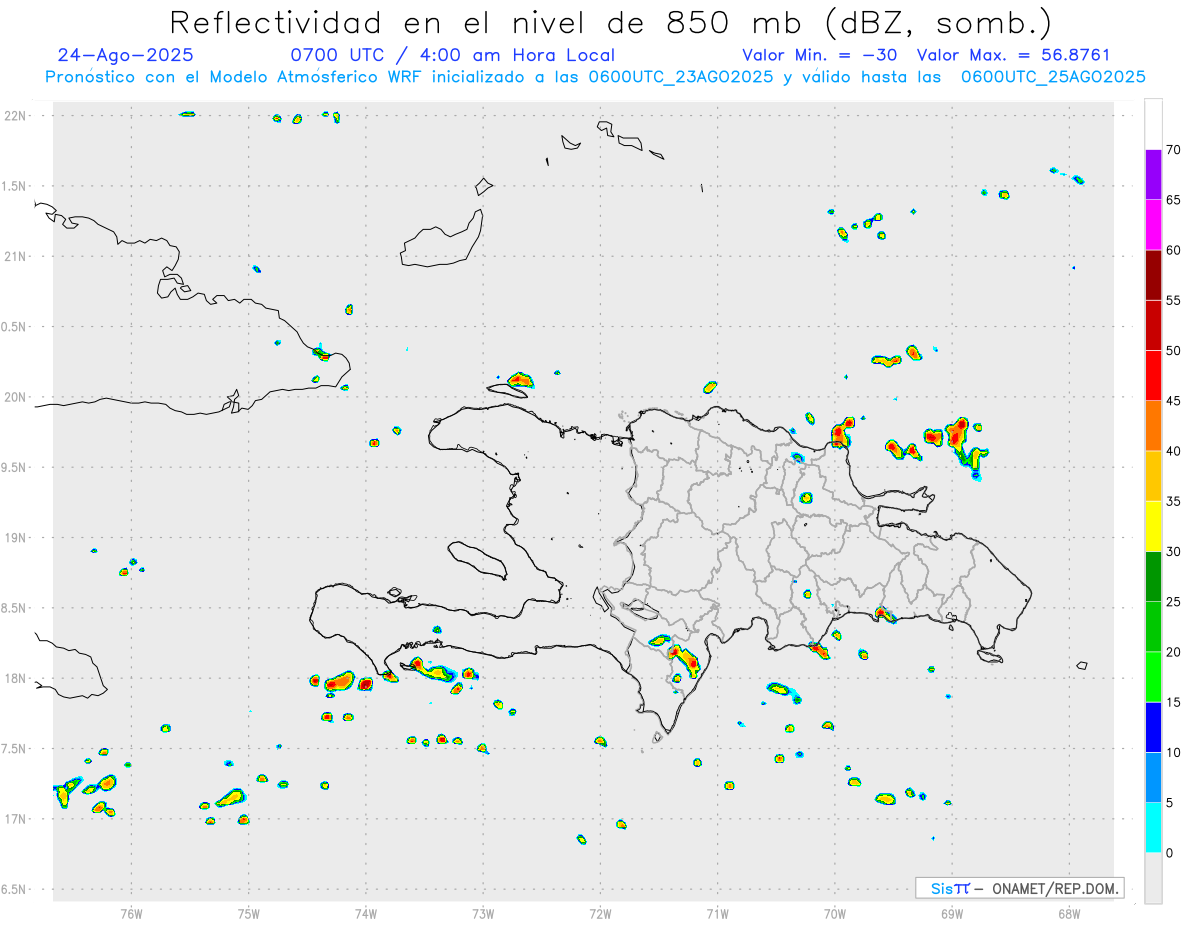
Task: Click the '69W' longitude label
Action: coord(952,913)
